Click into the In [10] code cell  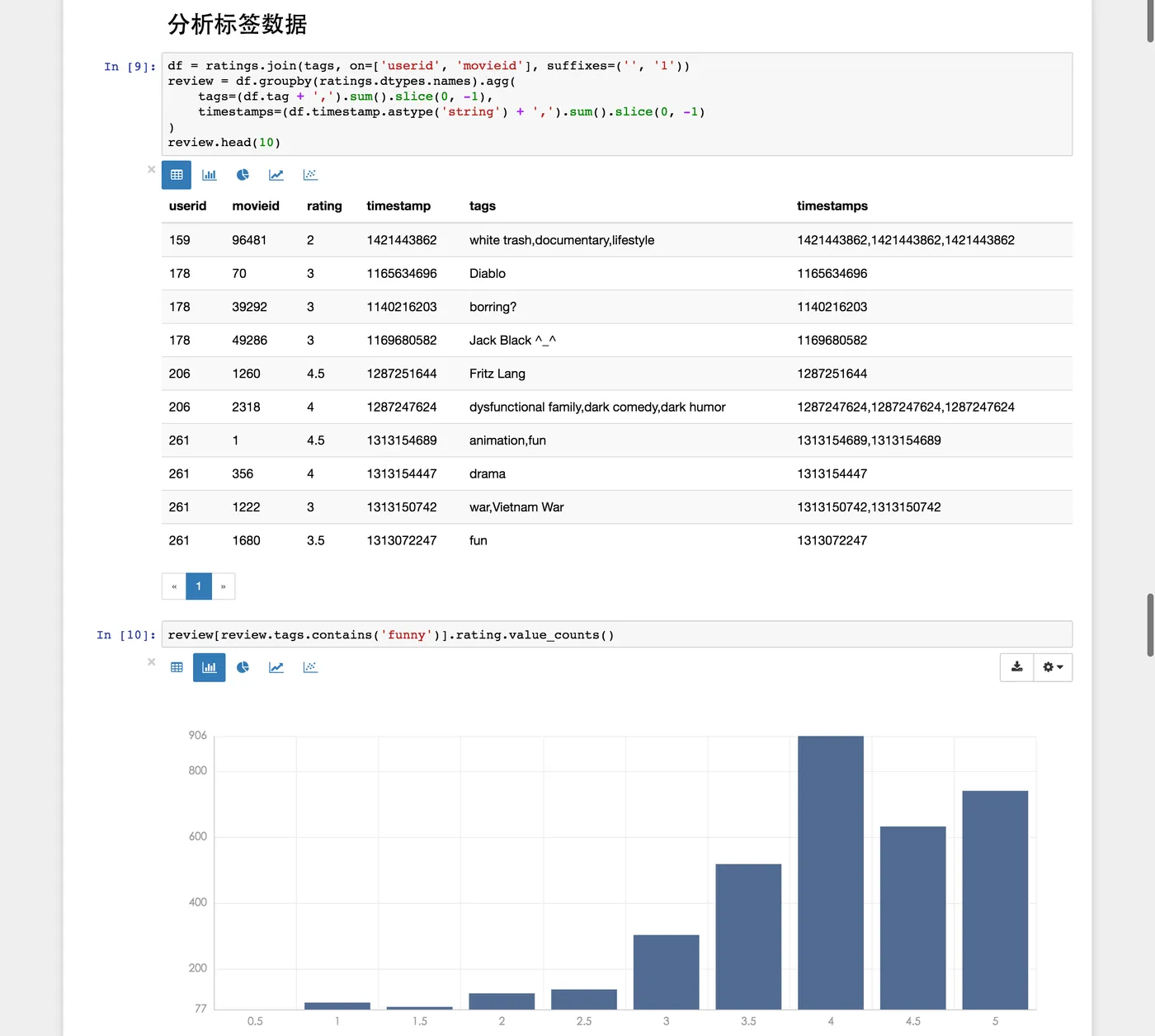[x=617, y=634]
